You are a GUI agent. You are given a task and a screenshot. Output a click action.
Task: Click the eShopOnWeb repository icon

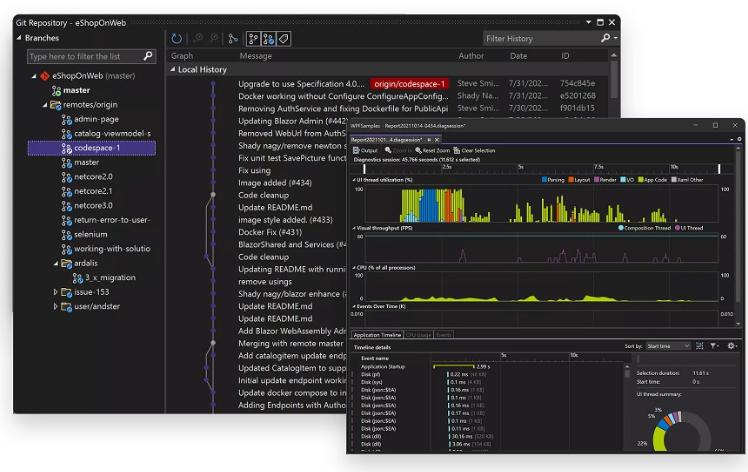tap(45, 76)
